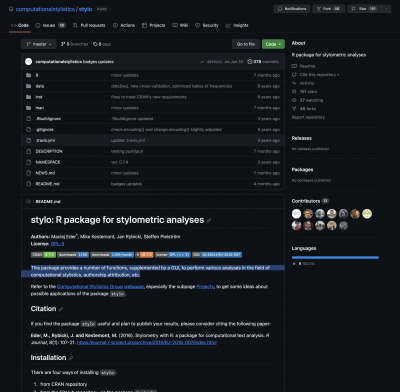
Task: Click the anchor link icon beside stylo heading
Action: point(209,221)
